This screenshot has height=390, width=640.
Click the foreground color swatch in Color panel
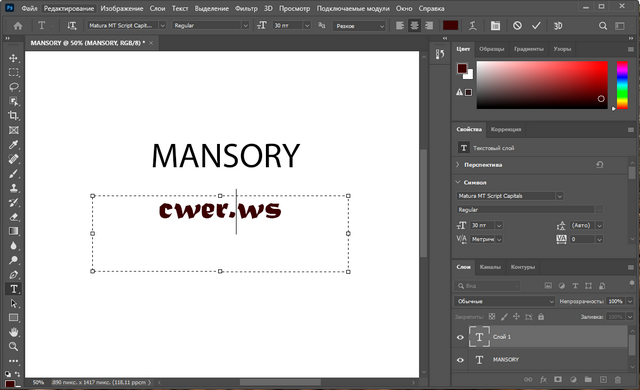pos(462,69)
